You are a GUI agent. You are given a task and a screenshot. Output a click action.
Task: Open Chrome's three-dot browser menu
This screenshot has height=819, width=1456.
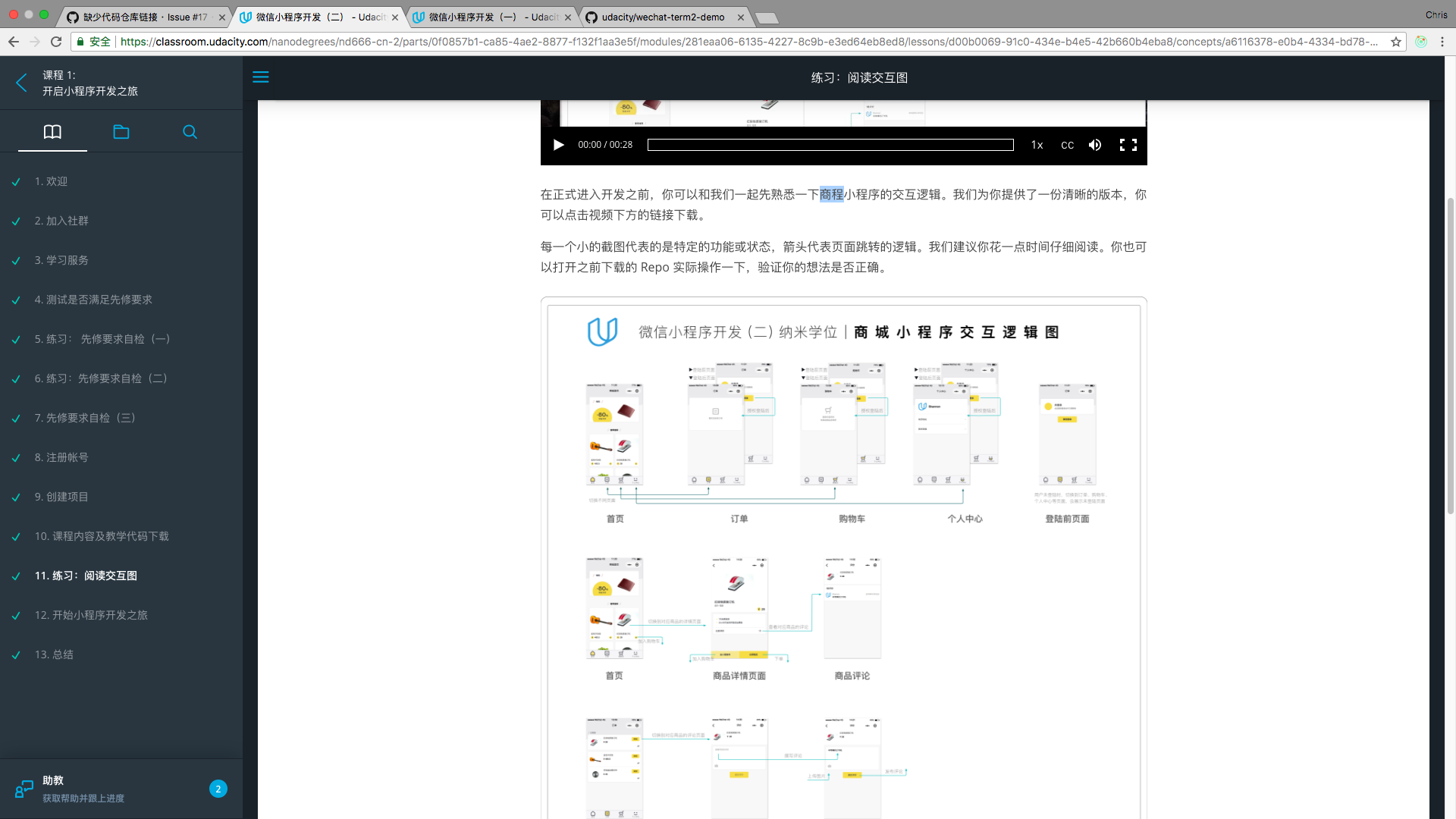pyautogui.click(x=1443, y=42)
